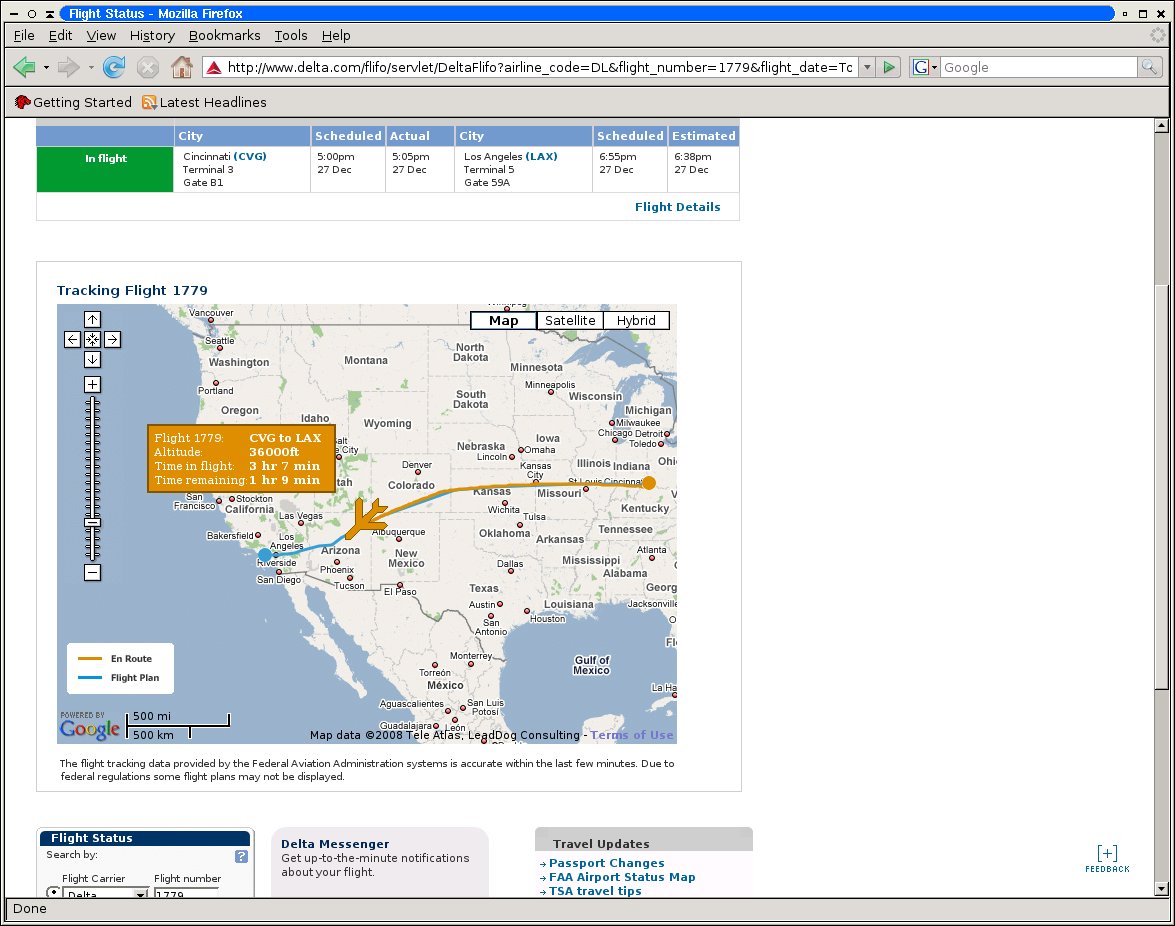Switch map to Hybrid view
Viewport: 1175px width, 926px height.
click(x=636, y=321)
